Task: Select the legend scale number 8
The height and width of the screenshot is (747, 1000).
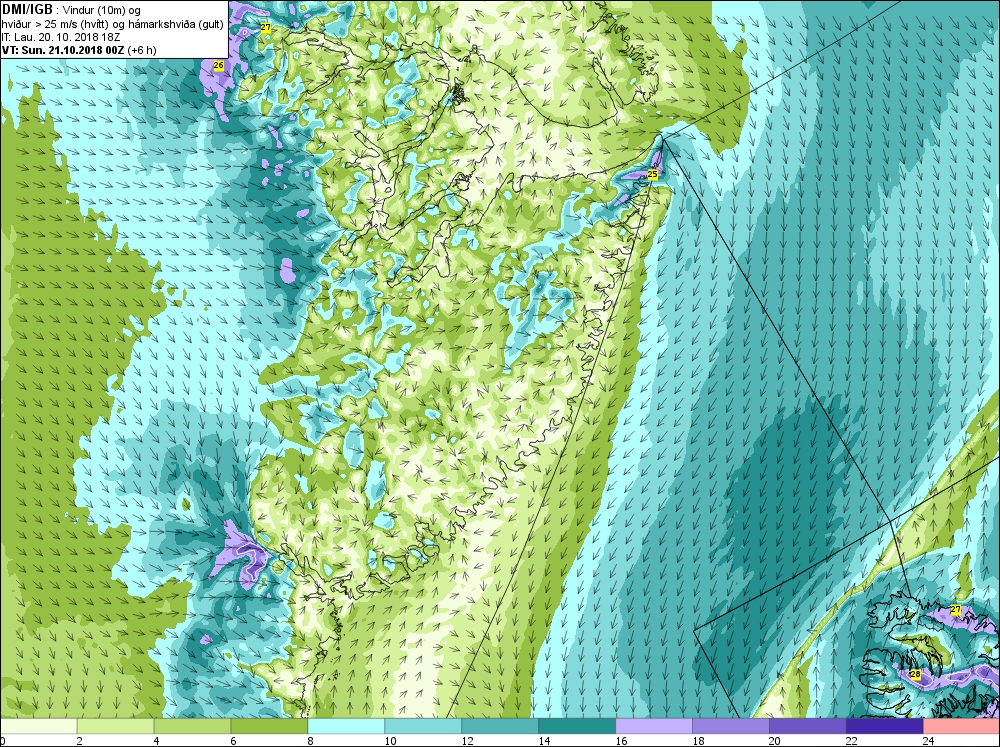Action: coord(310,741)
